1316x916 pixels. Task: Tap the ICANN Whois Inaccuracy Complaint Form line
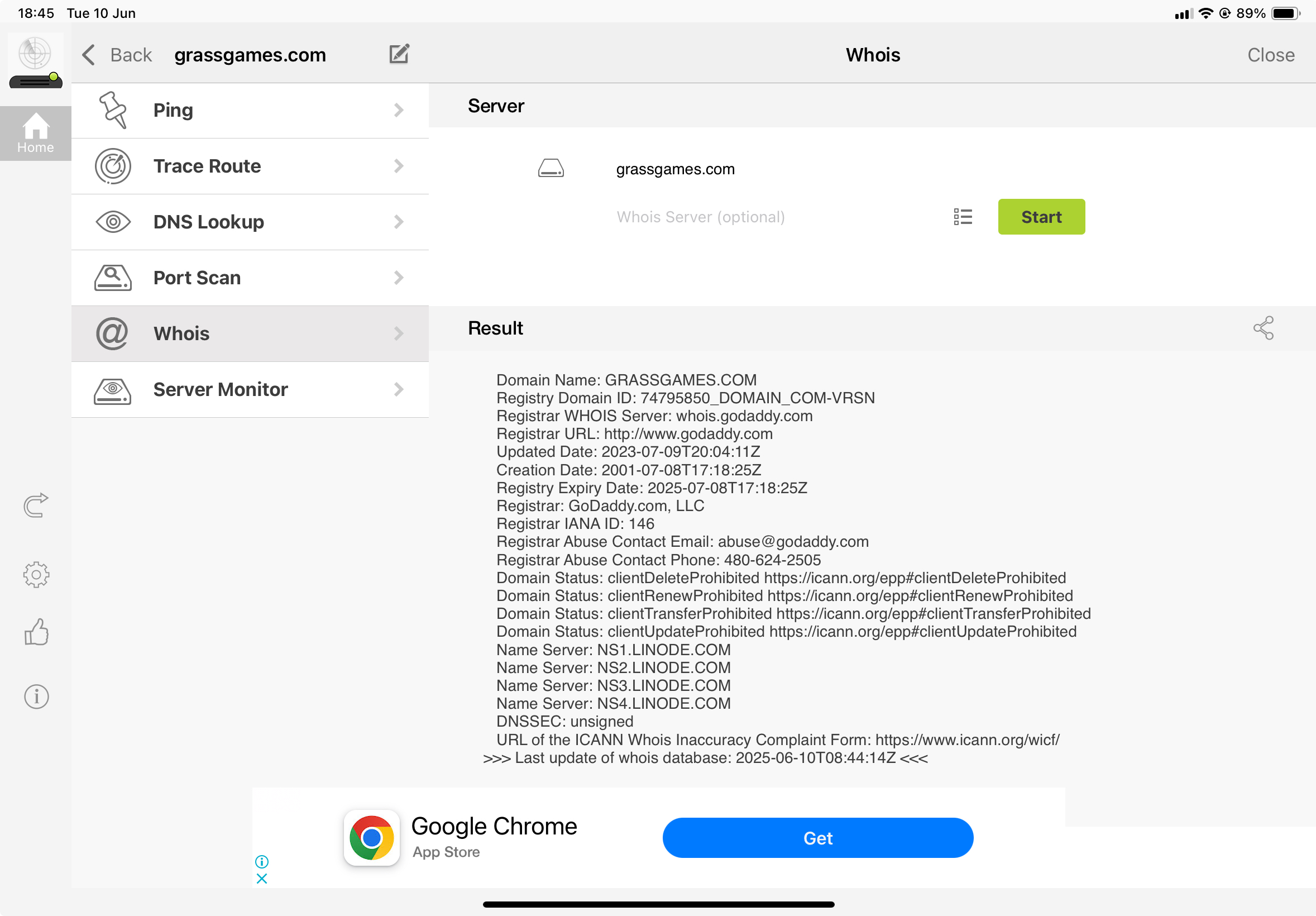[778, 740]
